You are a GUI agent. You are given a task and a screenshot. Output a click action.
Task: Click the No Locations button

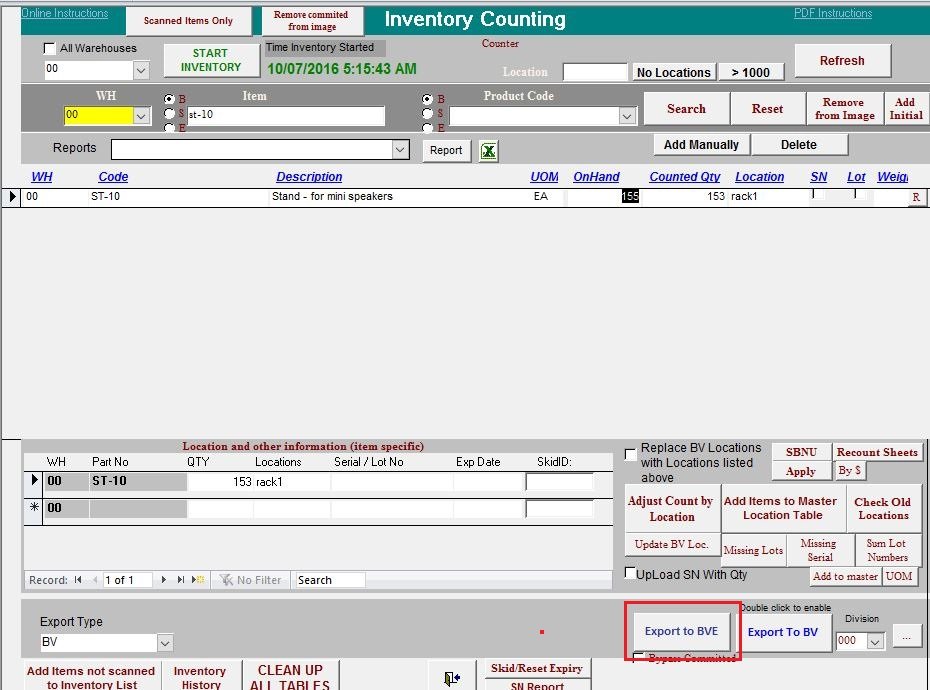(x=674, y=72)
